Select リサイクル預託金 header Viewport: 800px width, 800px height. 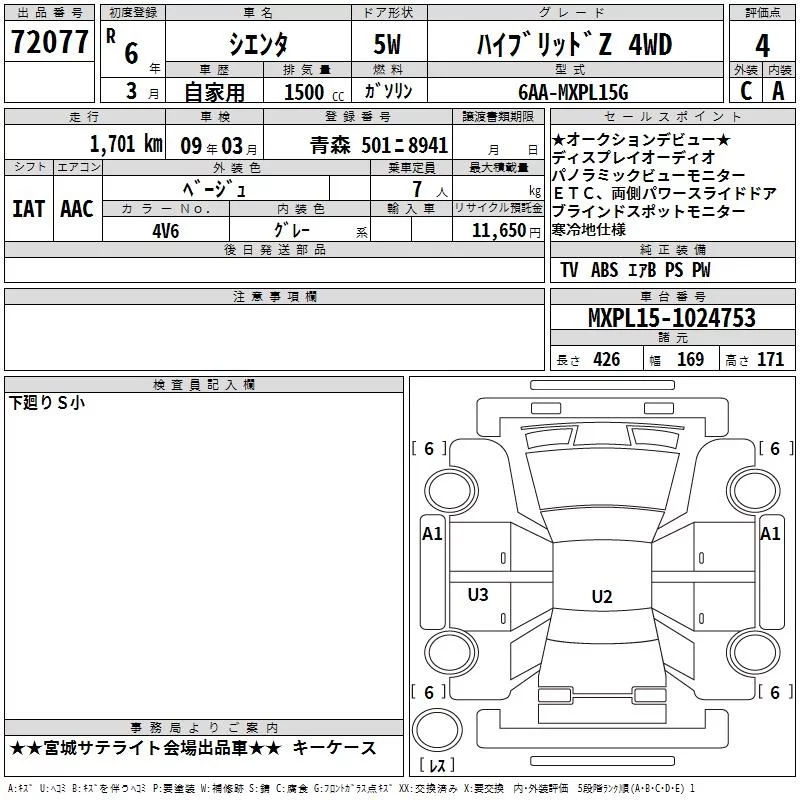(x=498, y=208)
